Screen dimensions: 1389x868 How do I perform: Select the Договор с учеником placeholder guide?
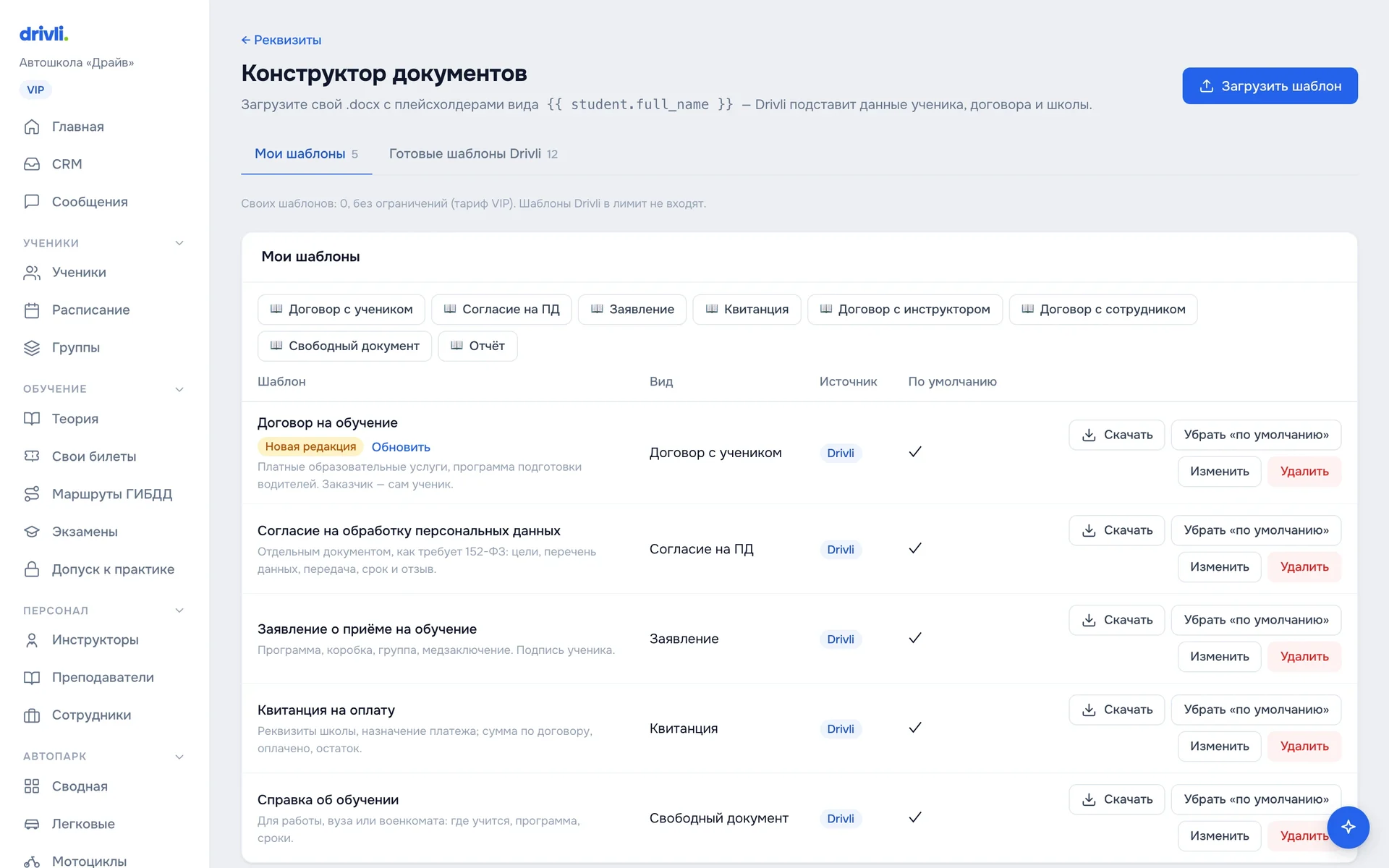341,310
